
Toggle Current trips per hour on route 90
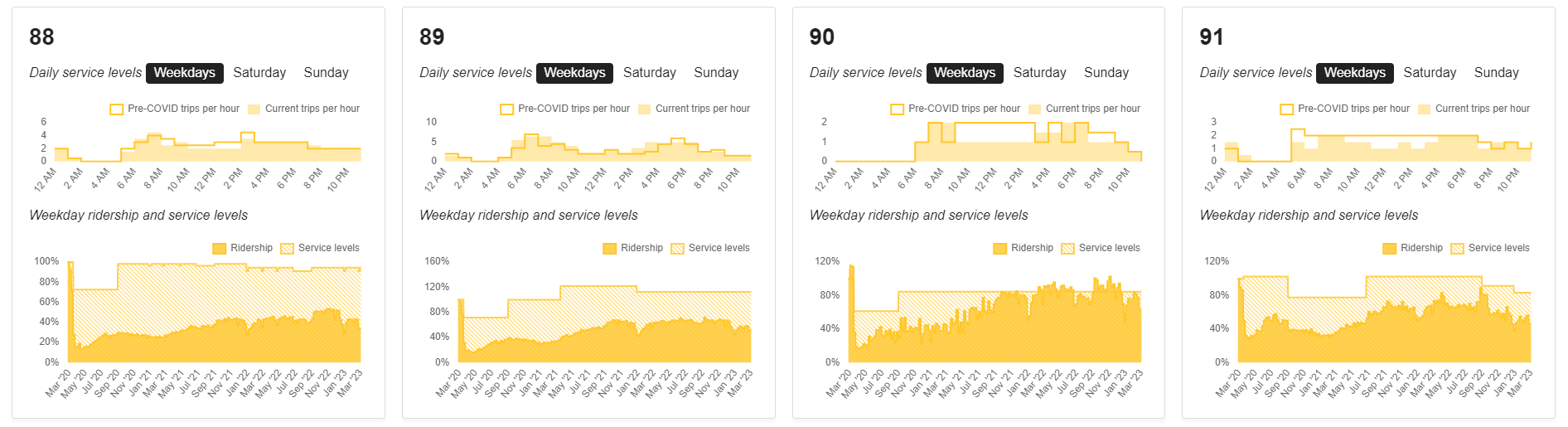pyautogui.click(x=1035, y=109)
